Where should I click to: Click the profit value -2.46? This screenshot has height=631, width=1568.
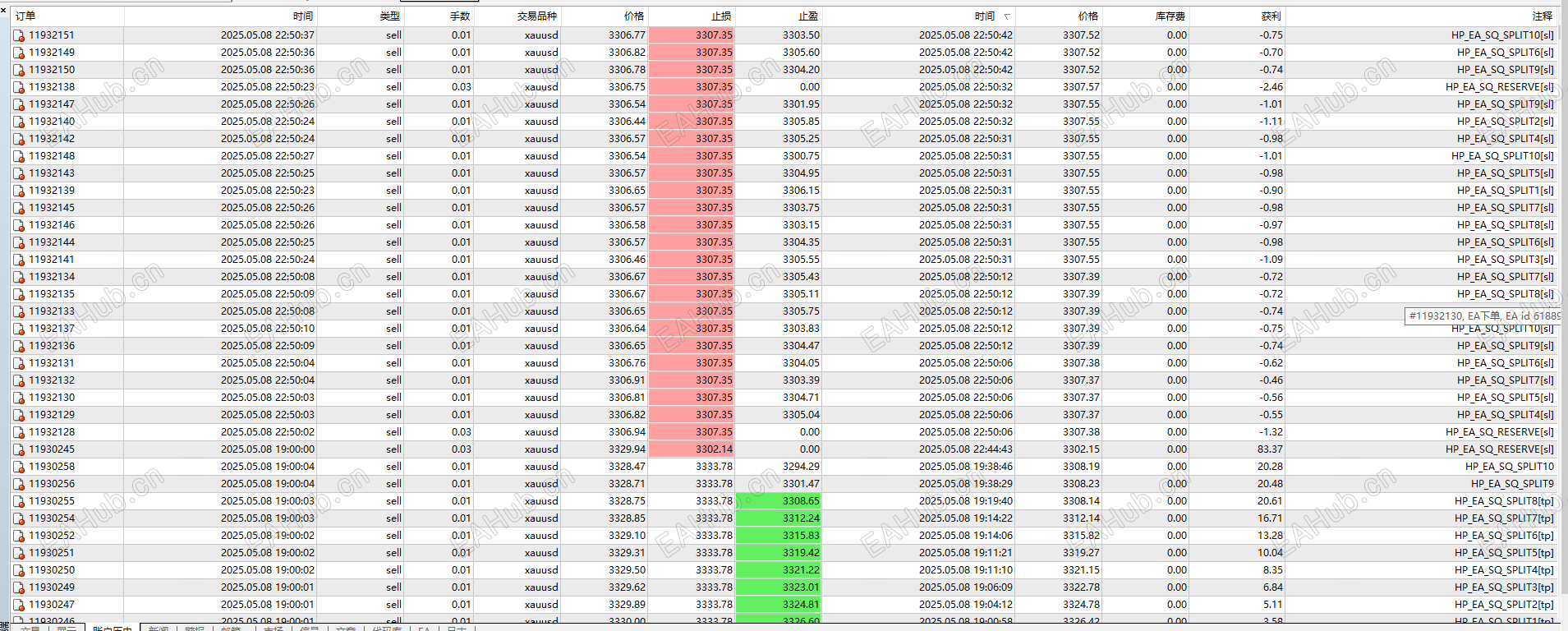(x=1271, y=87)
